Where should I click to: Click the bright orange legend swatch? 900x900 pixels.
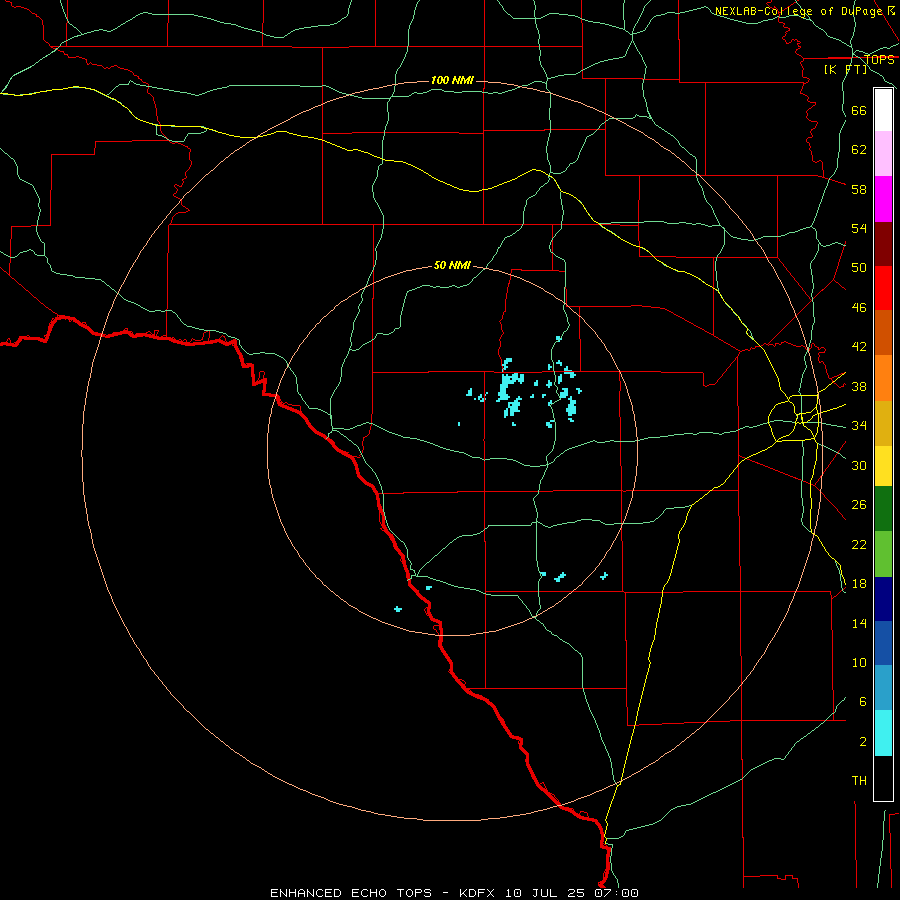[883, 378]
